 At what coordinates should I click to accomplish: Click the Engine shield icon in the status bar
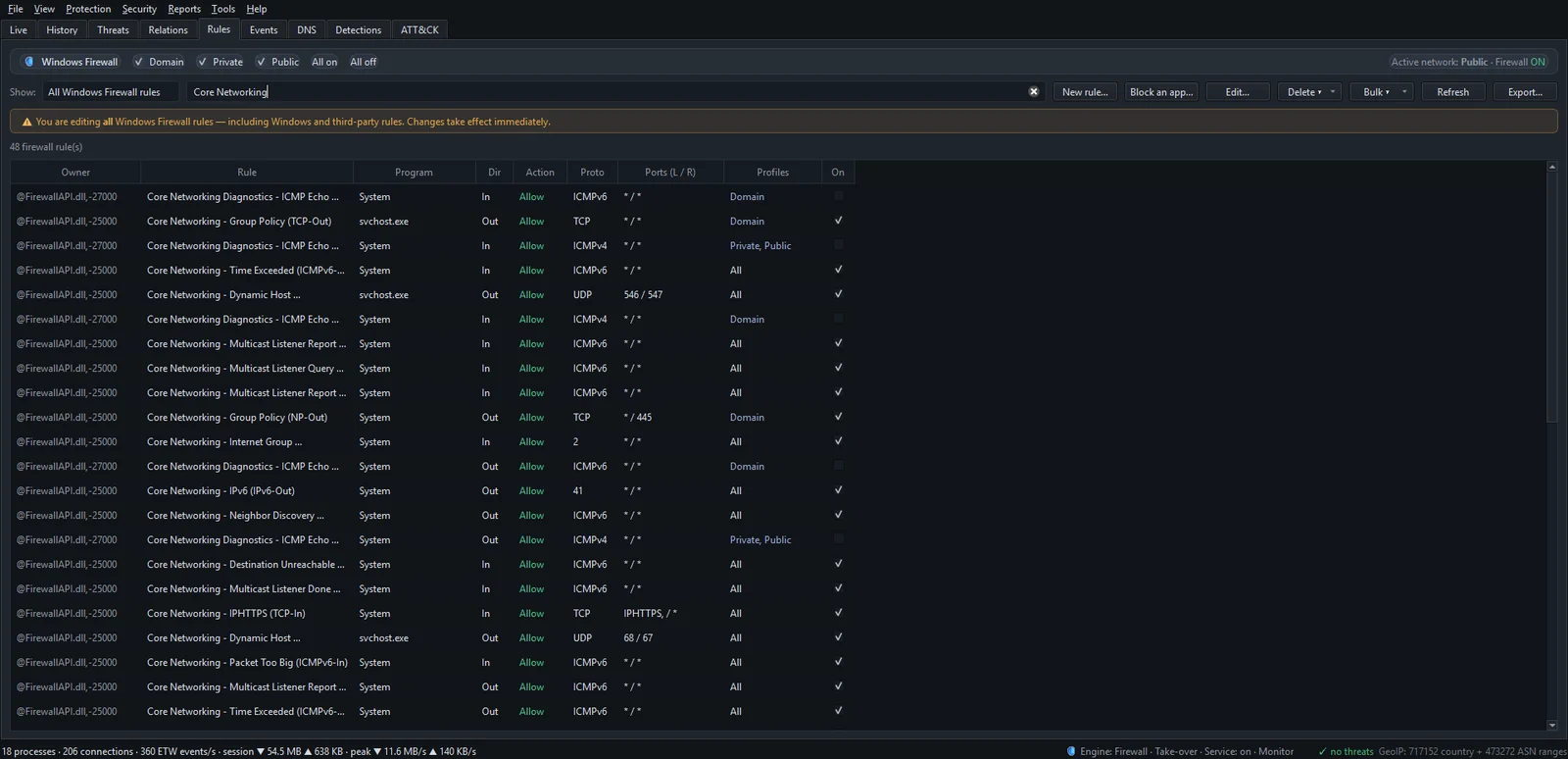point(1071,751)
